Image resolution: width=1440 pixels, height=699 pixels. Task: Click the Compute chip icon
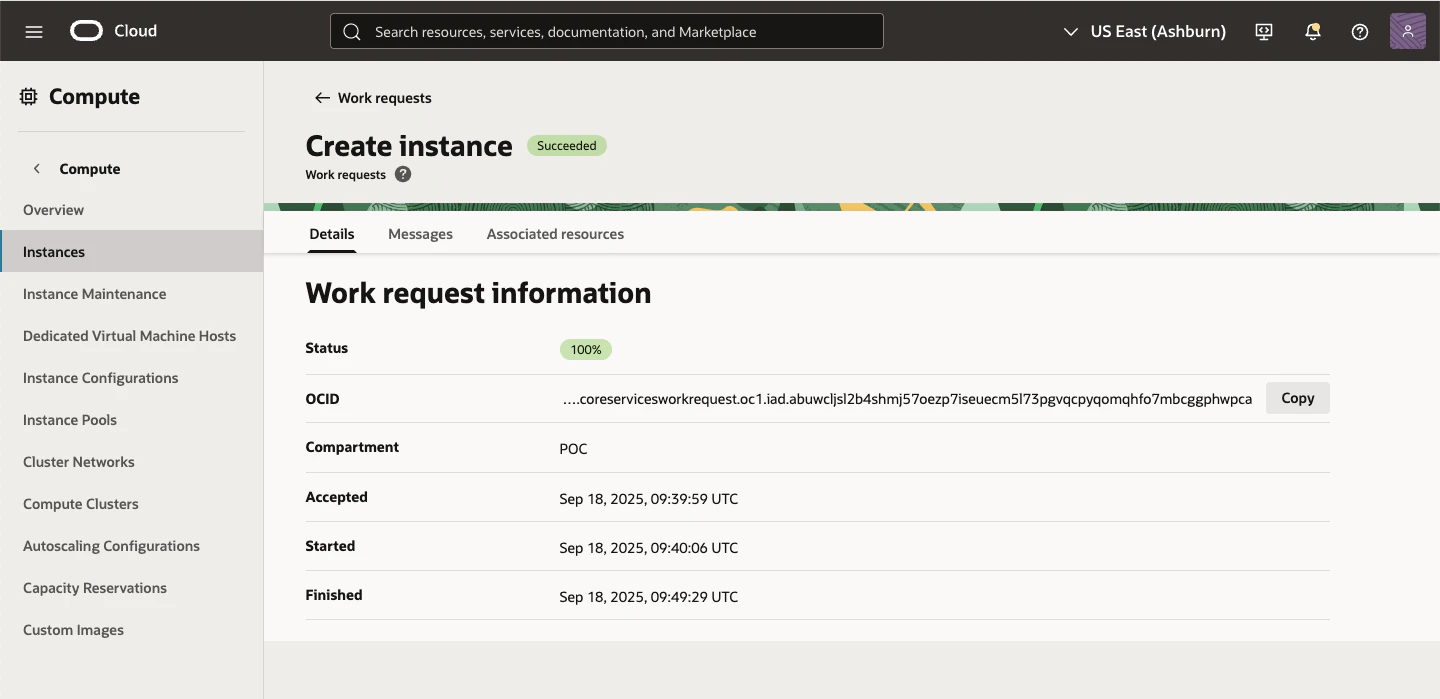pyautogui.click(x=29, y=97)
